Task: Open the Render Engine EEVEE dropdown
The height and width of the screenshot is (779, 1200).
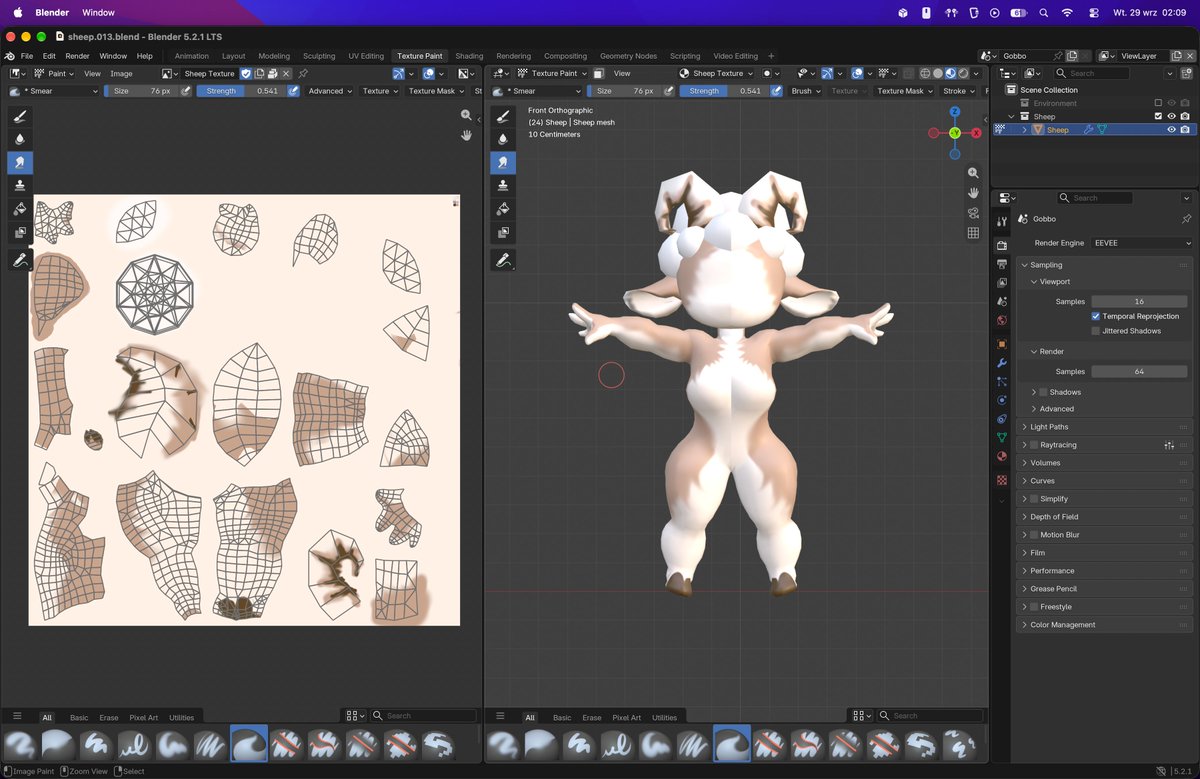Action: [x=1143, y=243]
